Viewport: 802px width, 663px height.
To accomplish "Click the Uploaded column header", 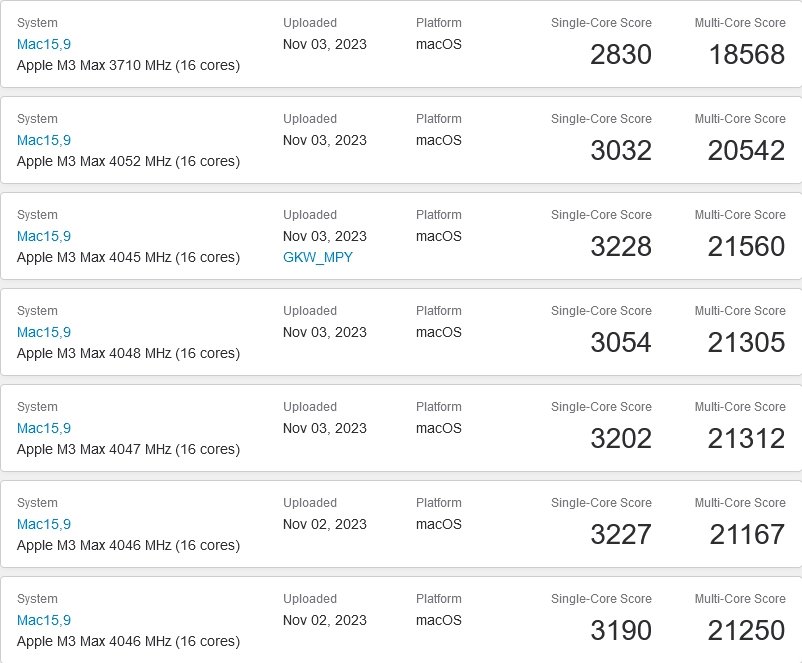I will pos(310,22).
